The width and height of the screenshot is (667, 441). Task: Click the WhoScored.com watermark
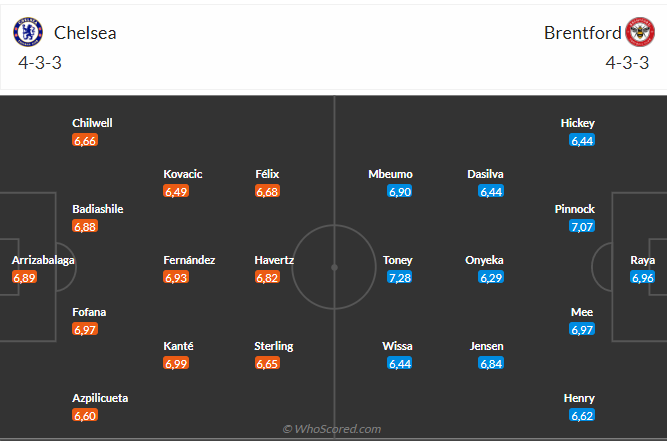333,429
